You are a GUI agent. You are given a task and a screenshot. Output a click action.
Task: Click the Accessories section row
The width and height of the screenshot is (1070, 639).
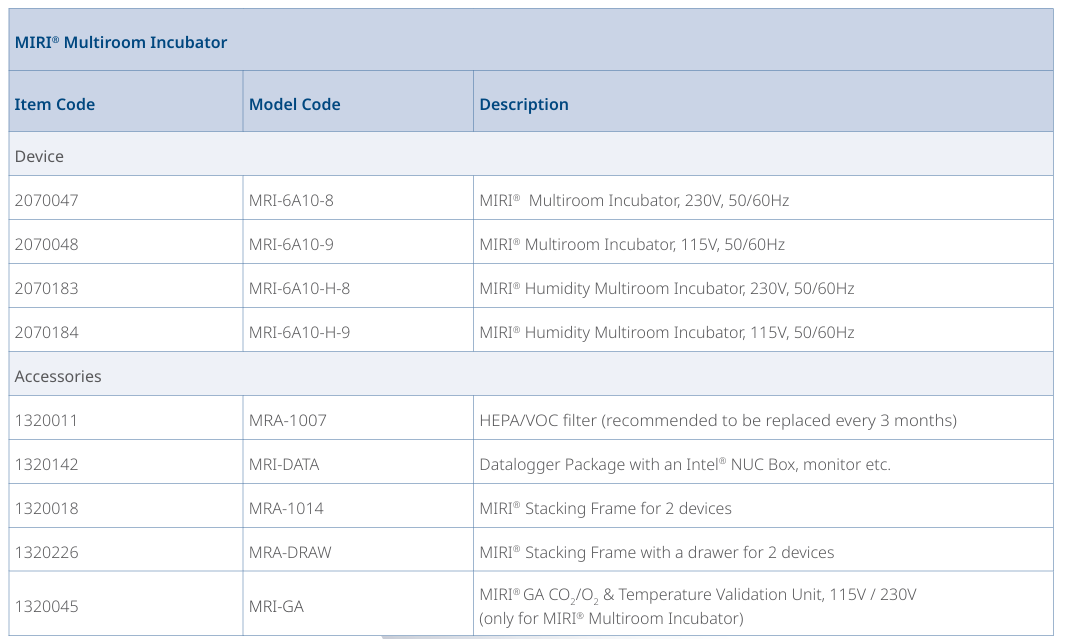tap(58, 376)
